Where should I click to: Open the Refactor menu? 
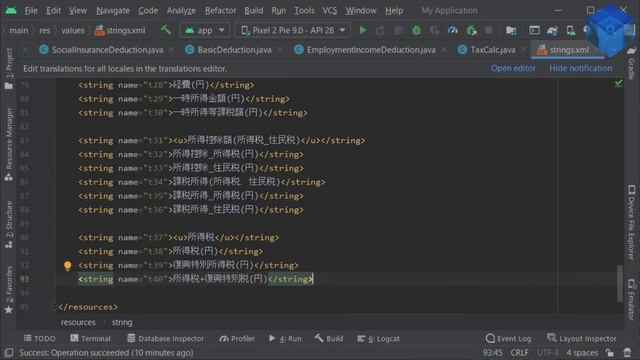coord(220,11)
